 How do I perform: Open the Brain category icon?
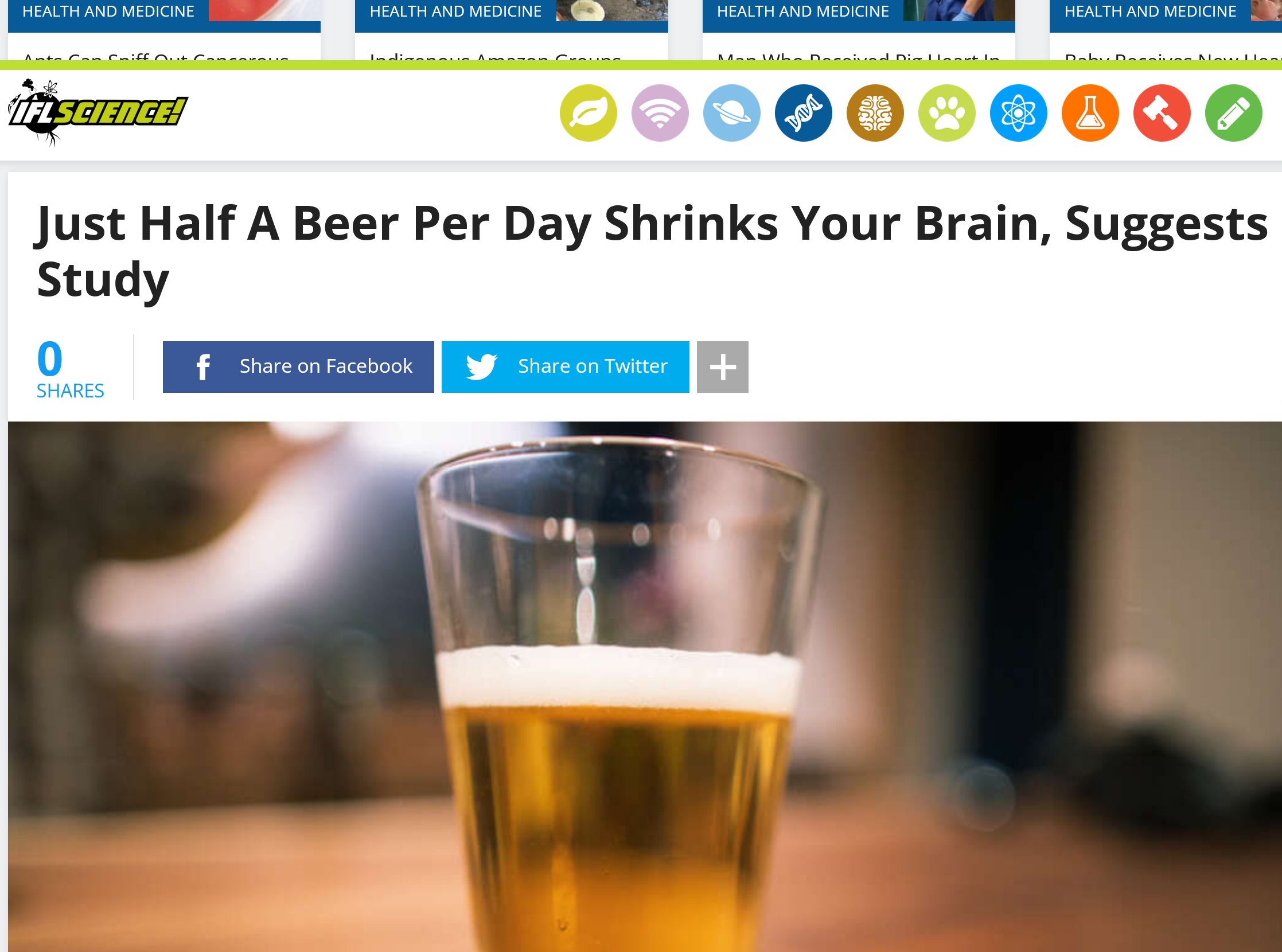click(x=875, y=113)
